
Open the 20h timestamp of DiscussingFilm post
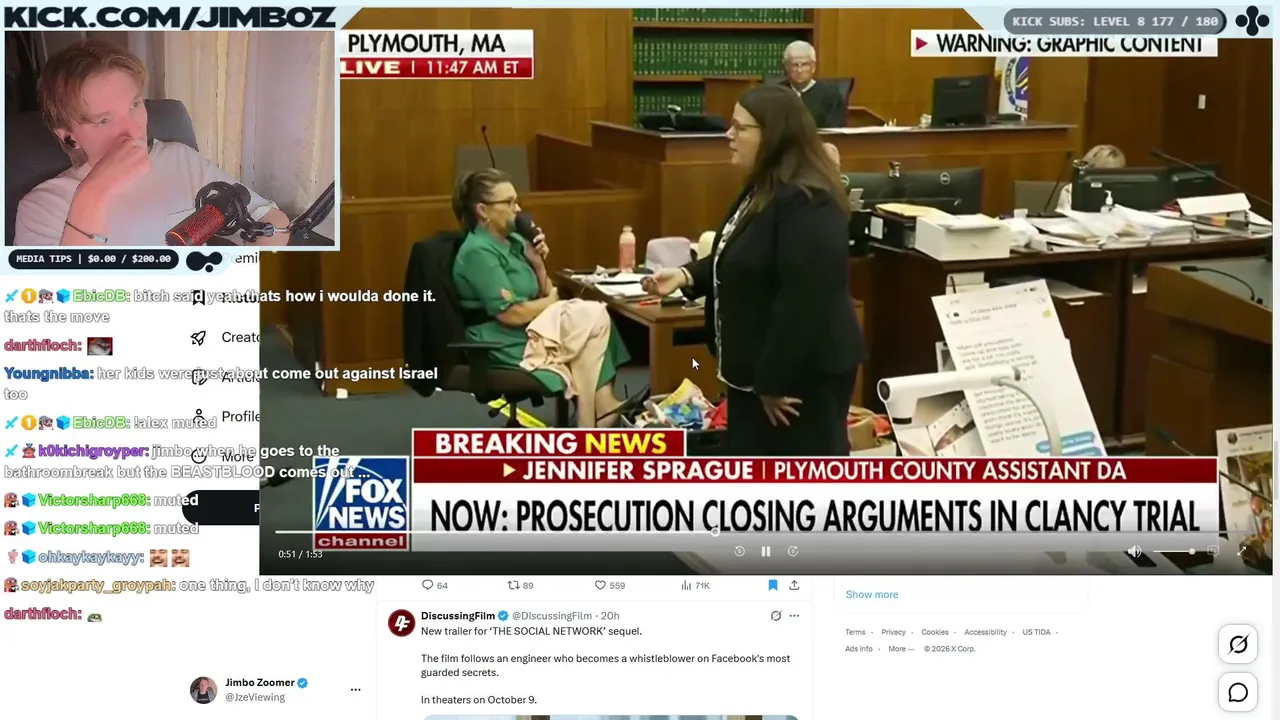[x=610, y=616]
